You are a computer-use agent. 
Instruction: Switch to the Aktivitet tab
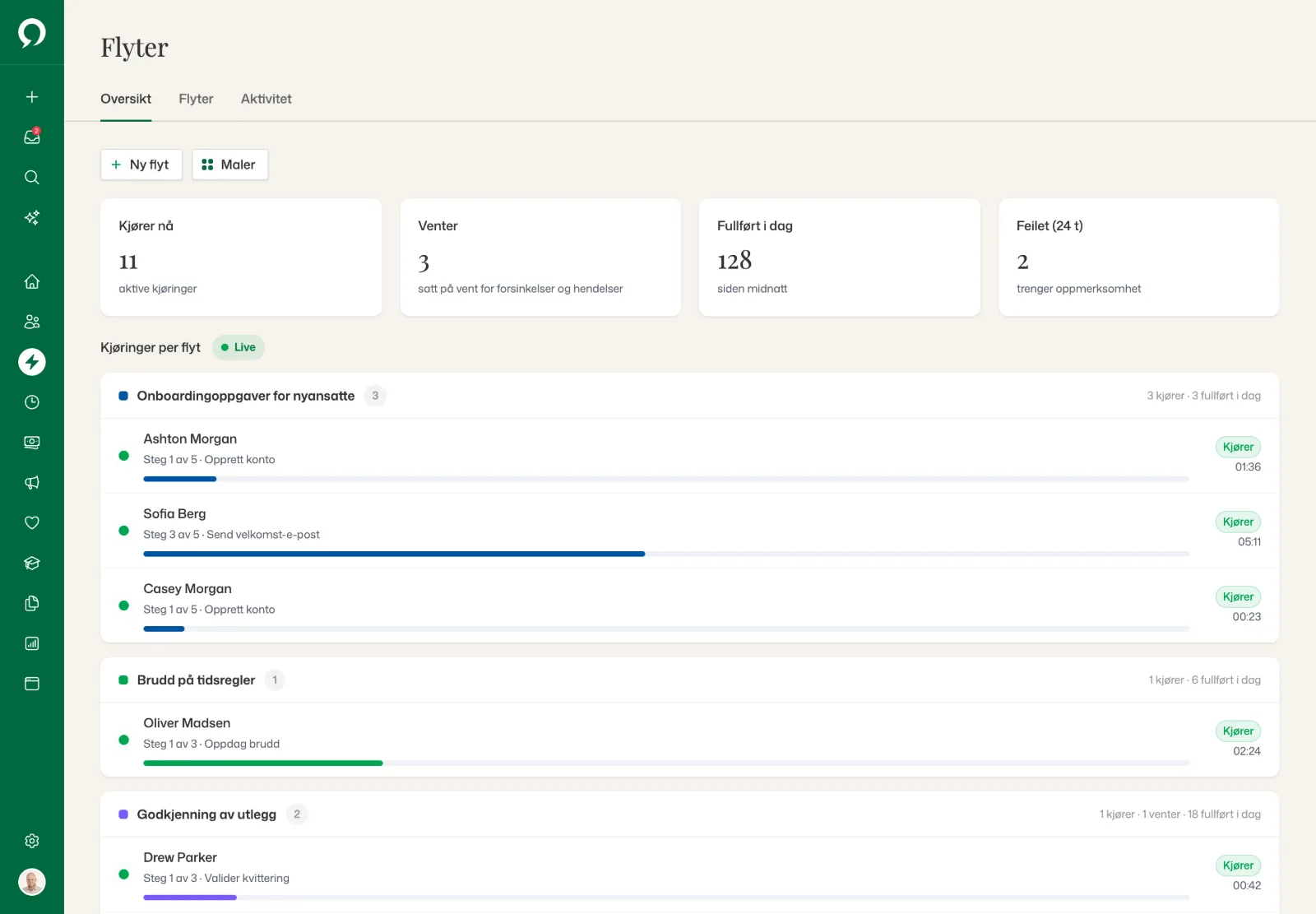(266, 99)
